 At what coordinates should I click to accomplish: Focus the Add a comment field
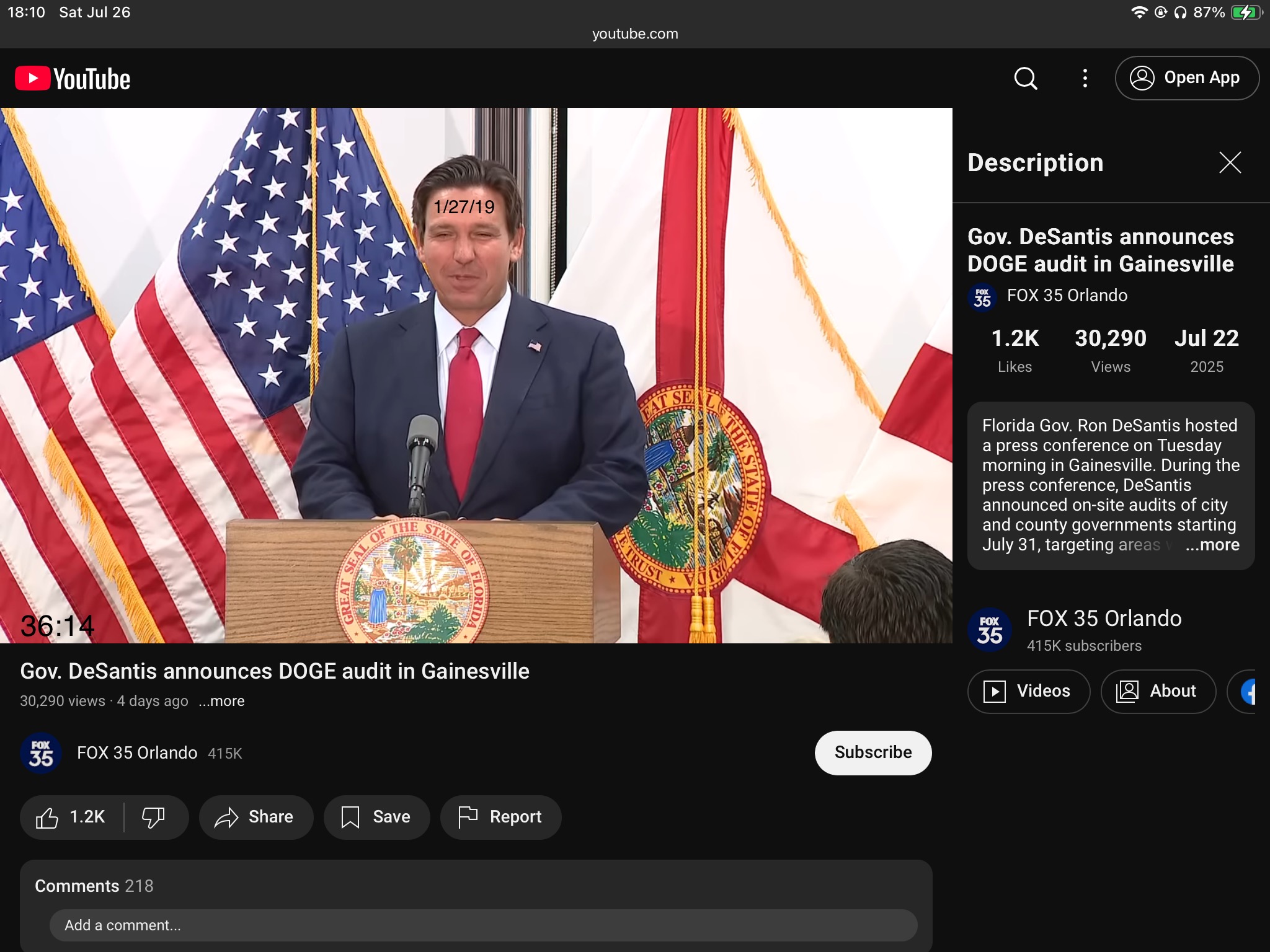pos(484,925)
